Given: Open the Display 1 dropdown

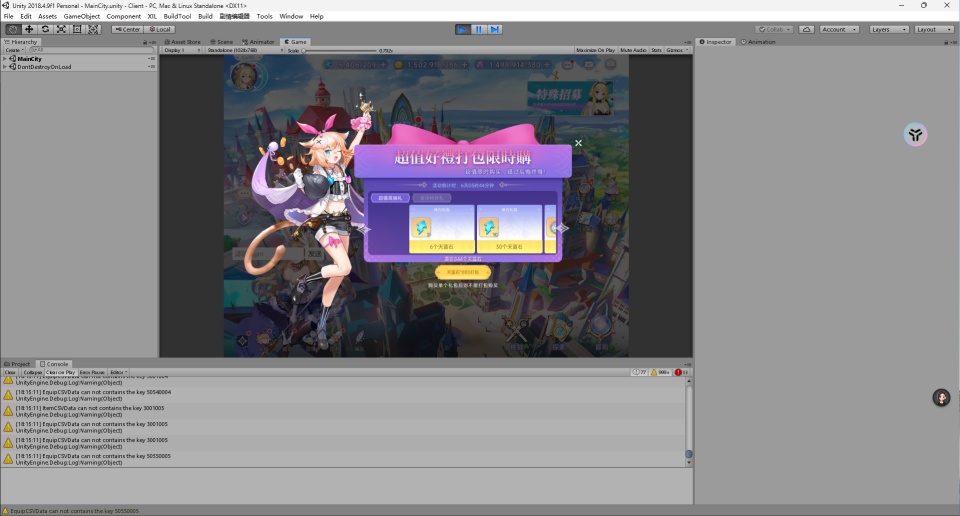Looking at the screenshot, I should pos(182,50).
